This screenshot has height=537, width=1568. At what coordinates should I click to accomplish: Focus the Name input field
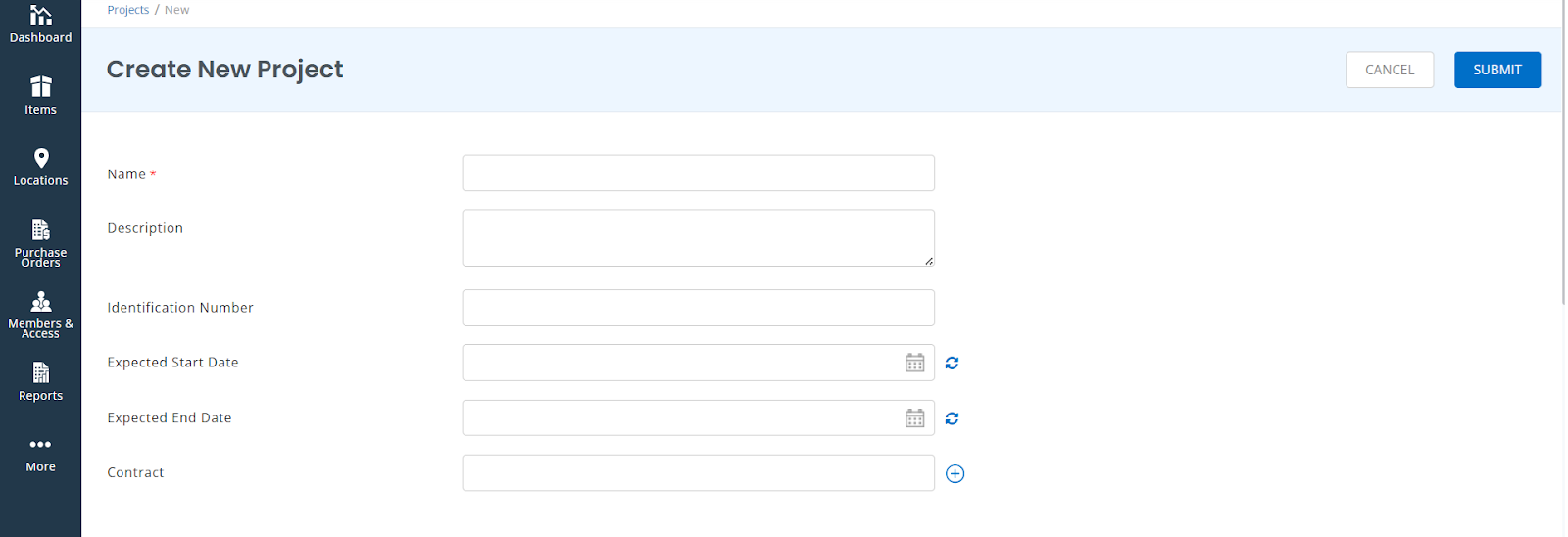698,172
